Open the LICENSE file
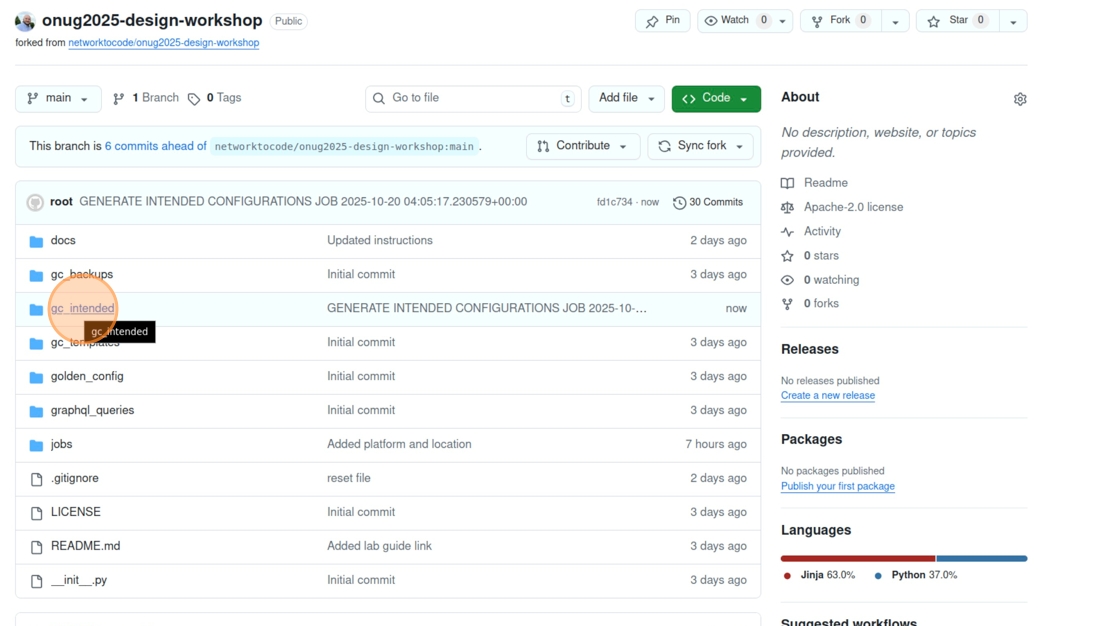 [x=76, y=512]
